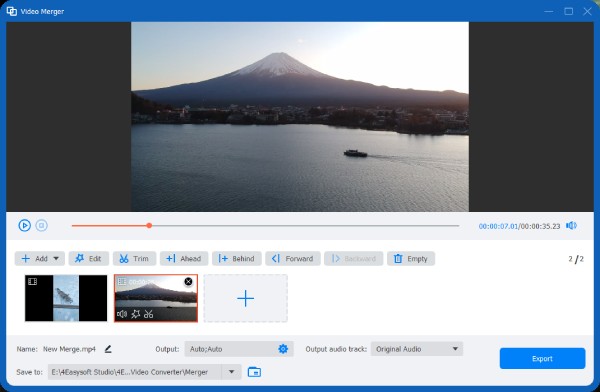Expand the Save to path dropdown
The image size is (600, 392).
pyautogui.click(x=232, y=372)
